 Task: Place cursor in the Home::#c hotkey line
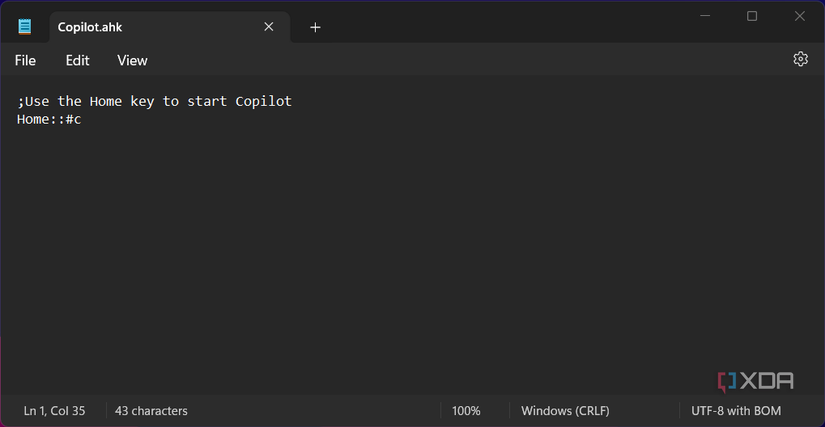[x=49, y=120]
